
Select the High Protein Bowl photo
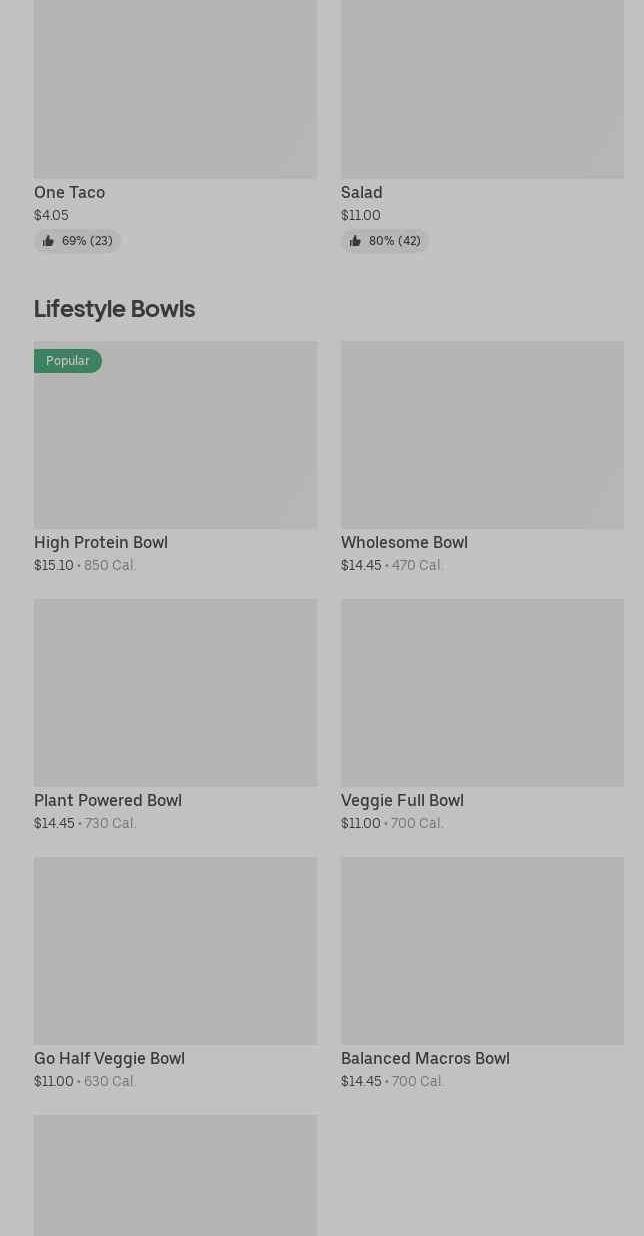(x=175, y=435)
